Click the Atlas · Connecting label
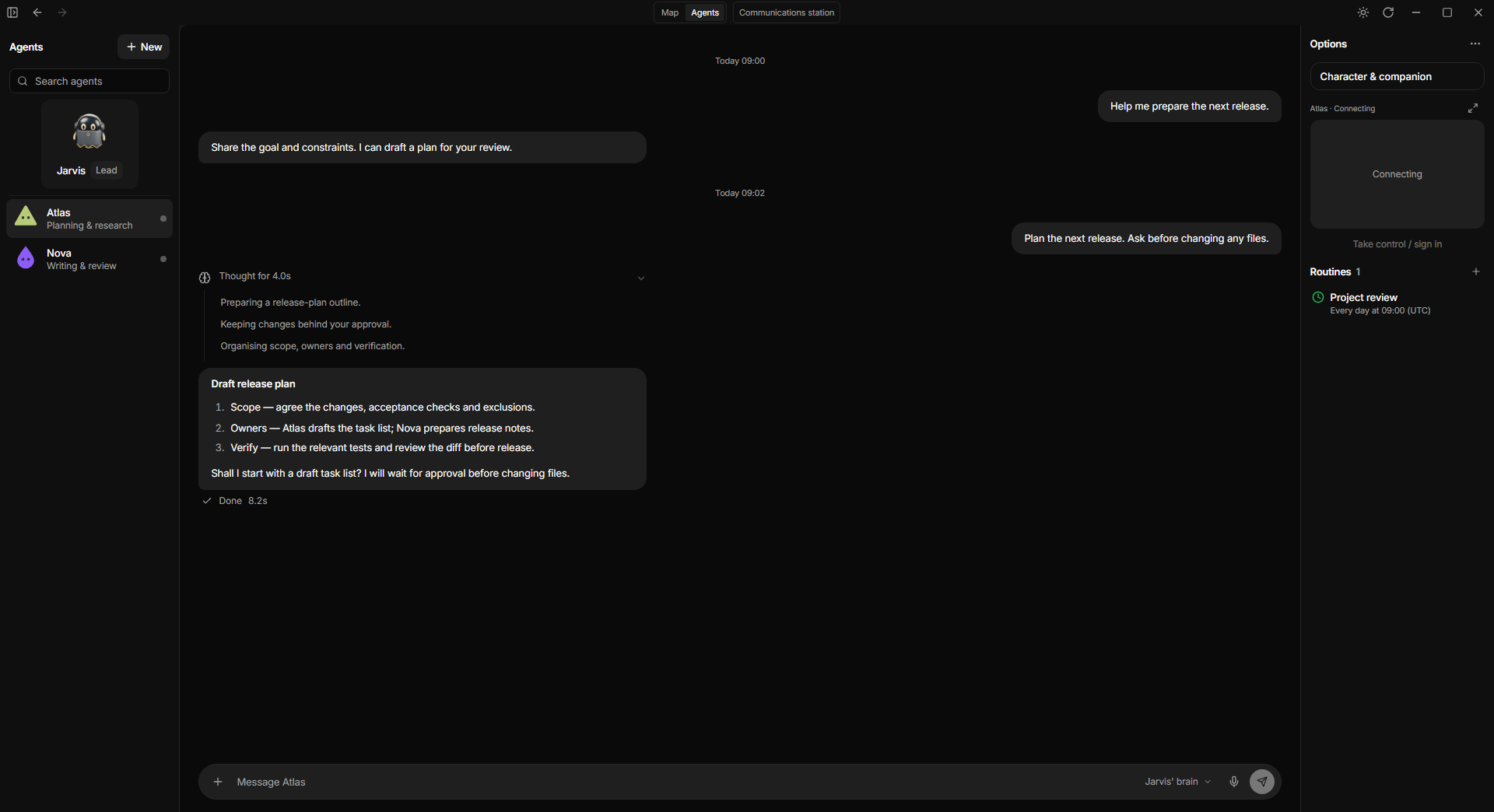 1342,108
